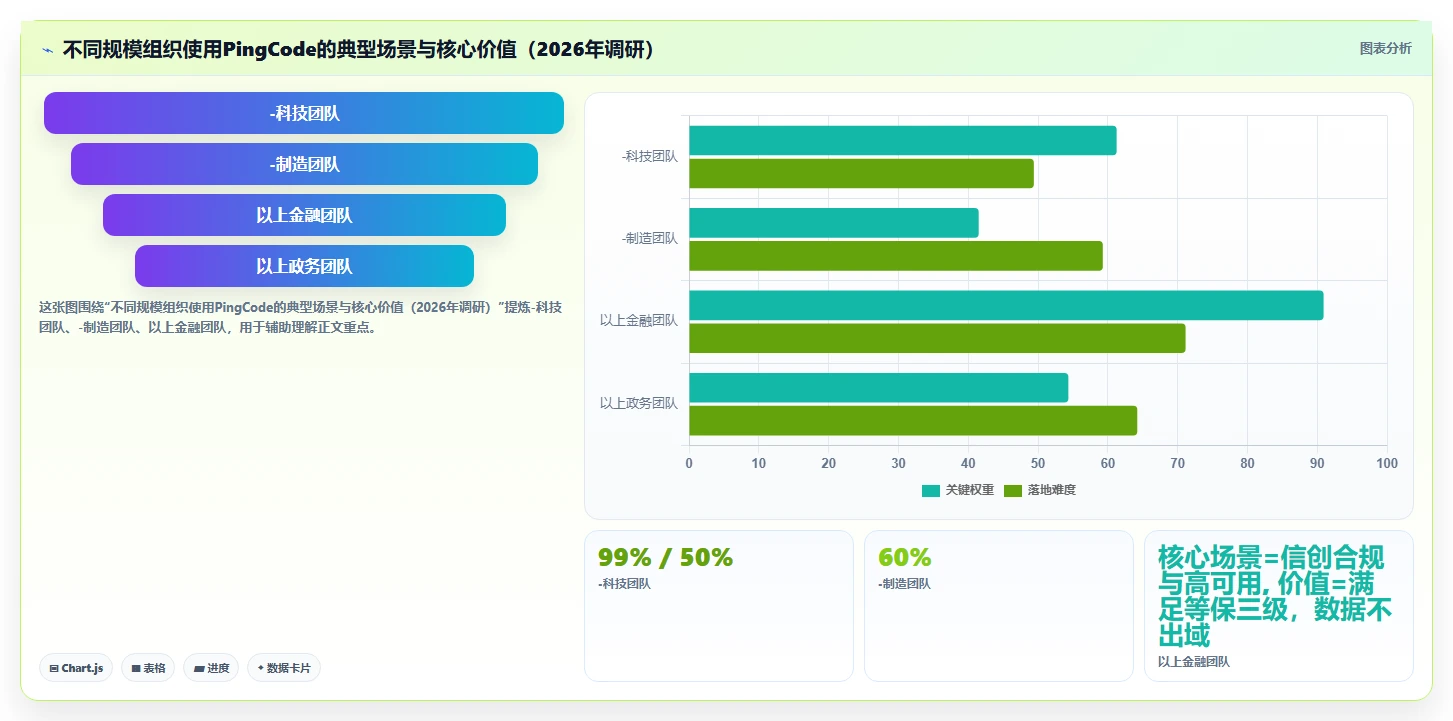
Task: Click the teal 关键权重 bar for -科技团队
Action: coord(902,140)
